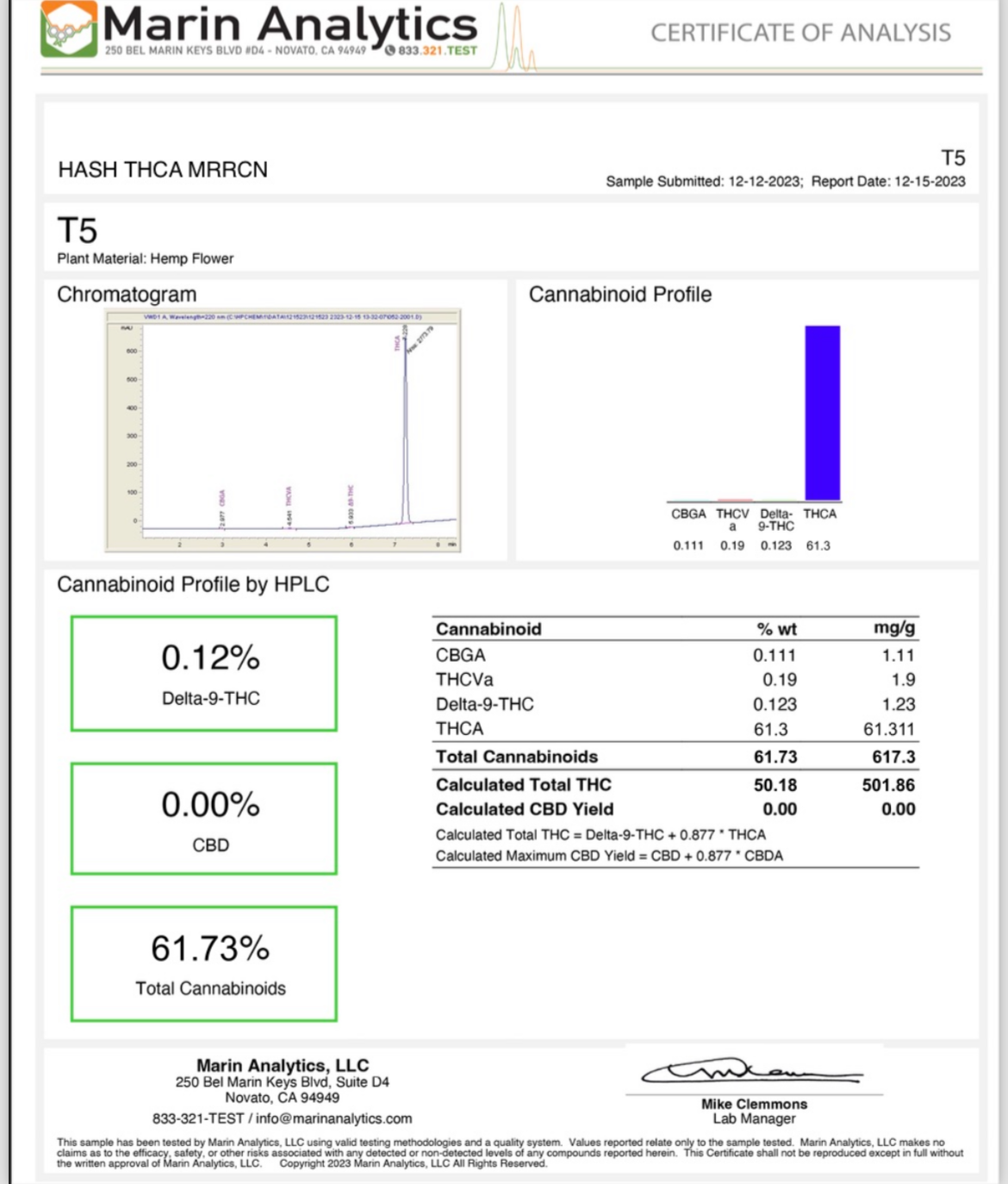Screen dimensions: 1008x1184
Task: Click the blue THCA bar in Cannabinoid Profile
Action: [x=822, y=413]
